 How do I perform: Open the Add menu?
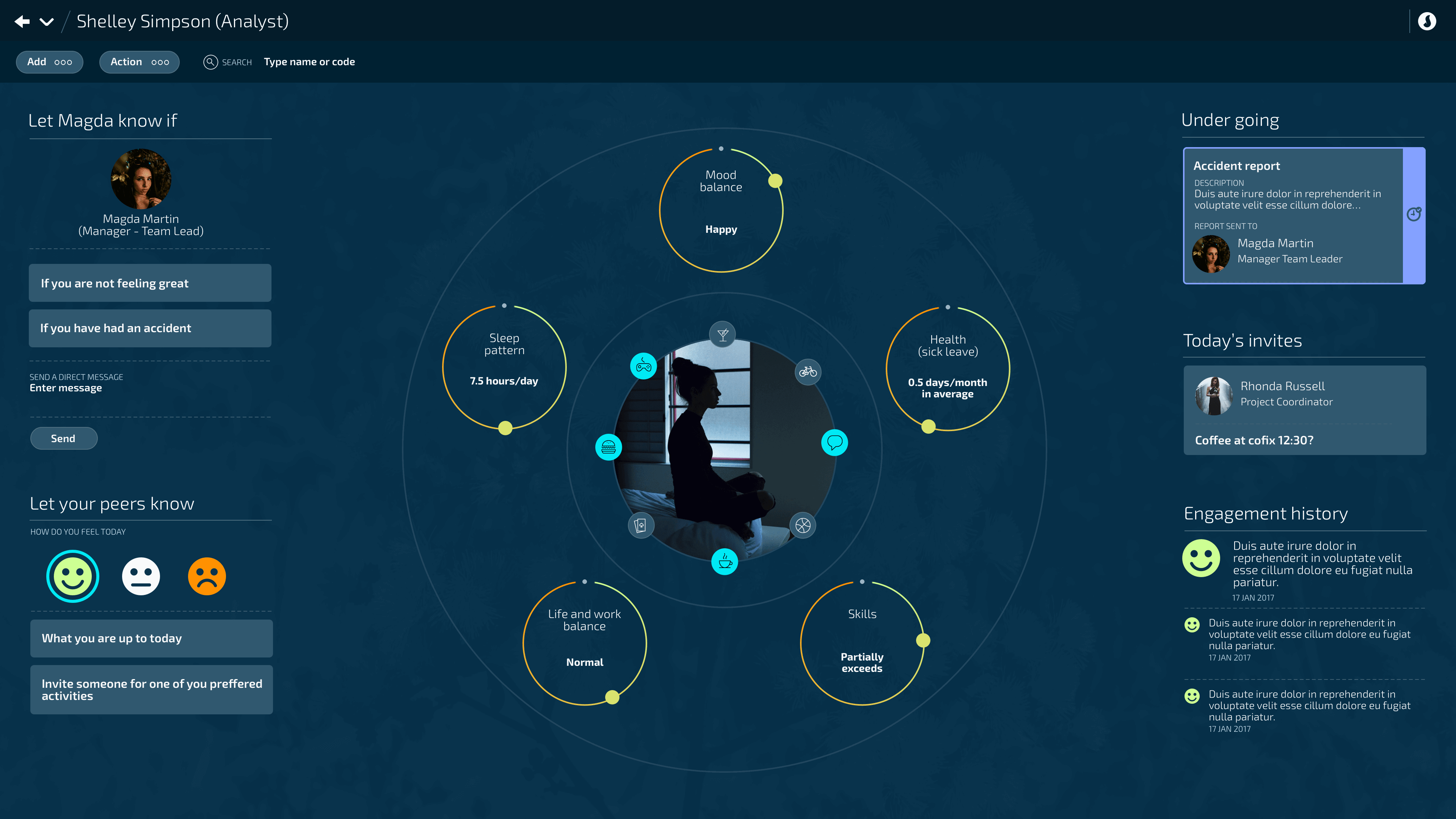tap(49, 62)
